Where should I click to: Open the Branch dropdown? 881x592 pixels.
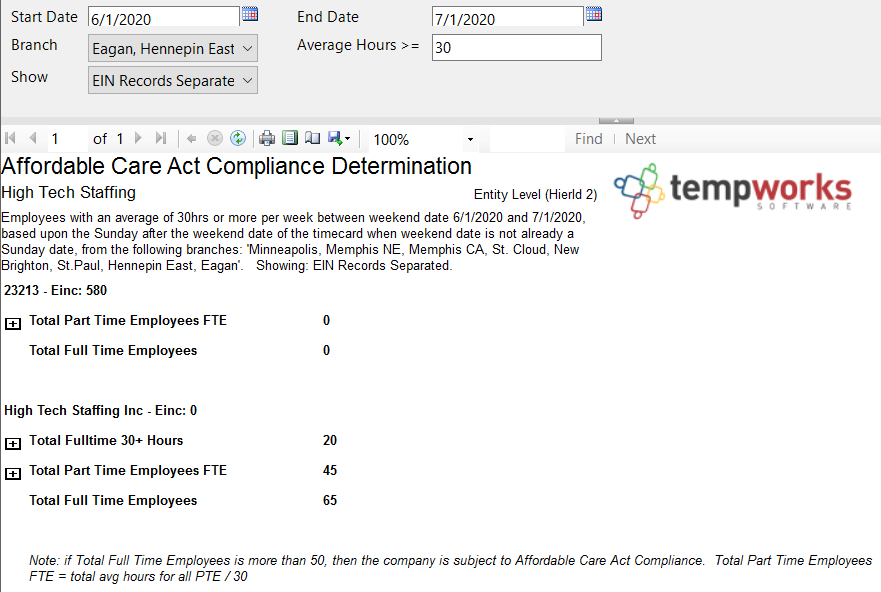[x=173, y=48]
